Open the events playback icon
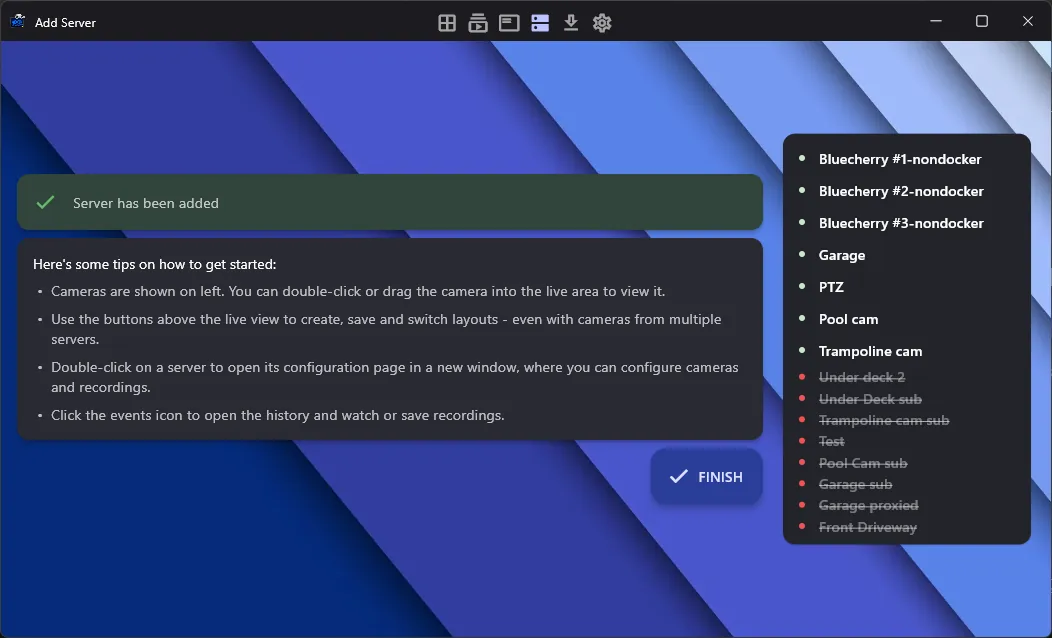This screenshot has width=1052, height=638. tap(478, 23)
